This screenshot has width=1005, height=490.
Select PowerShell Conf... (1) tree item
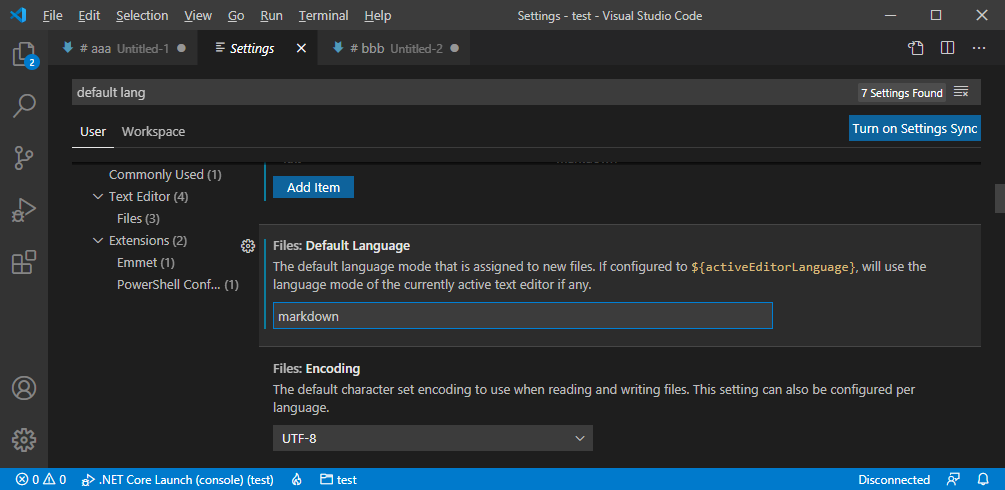(x=178, y=285)
